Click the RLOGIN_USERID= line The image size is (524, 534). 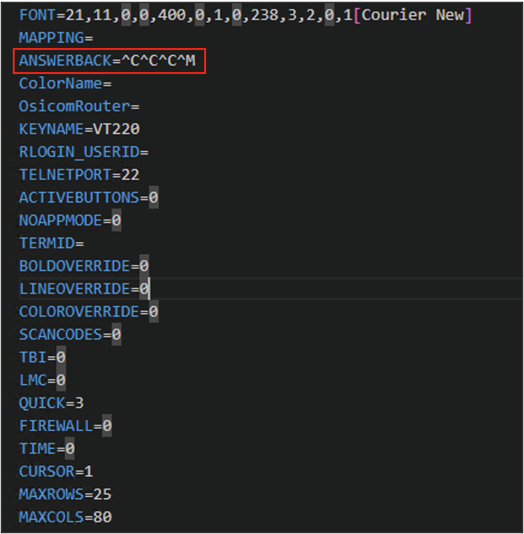[x=84, y=152]
